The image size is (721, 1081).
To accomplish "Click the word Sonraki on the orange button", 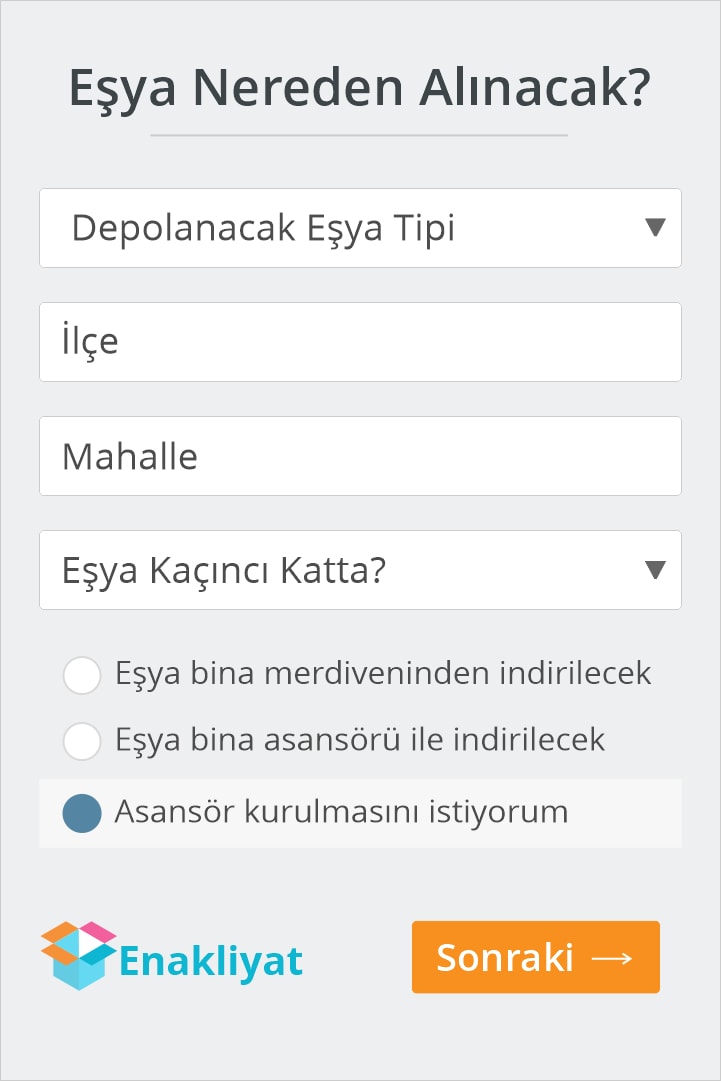I will pos(505,958).
